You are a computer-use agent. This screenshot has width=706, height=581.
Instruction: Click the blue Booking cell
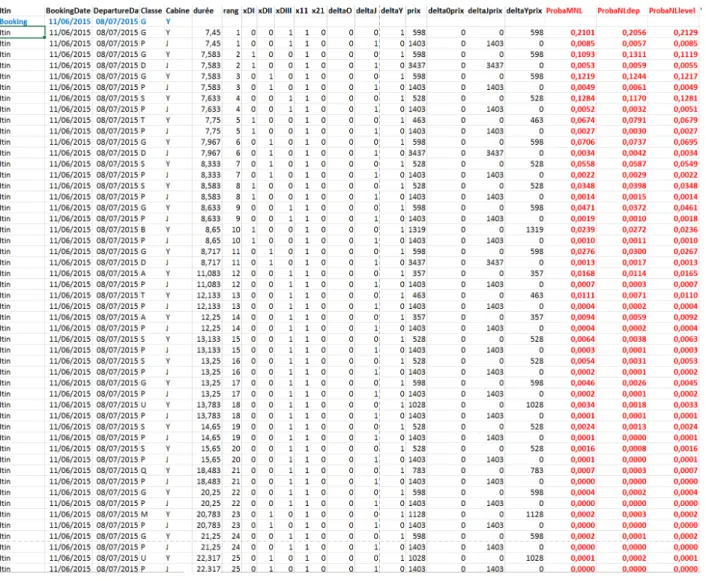tap(14, 21)
